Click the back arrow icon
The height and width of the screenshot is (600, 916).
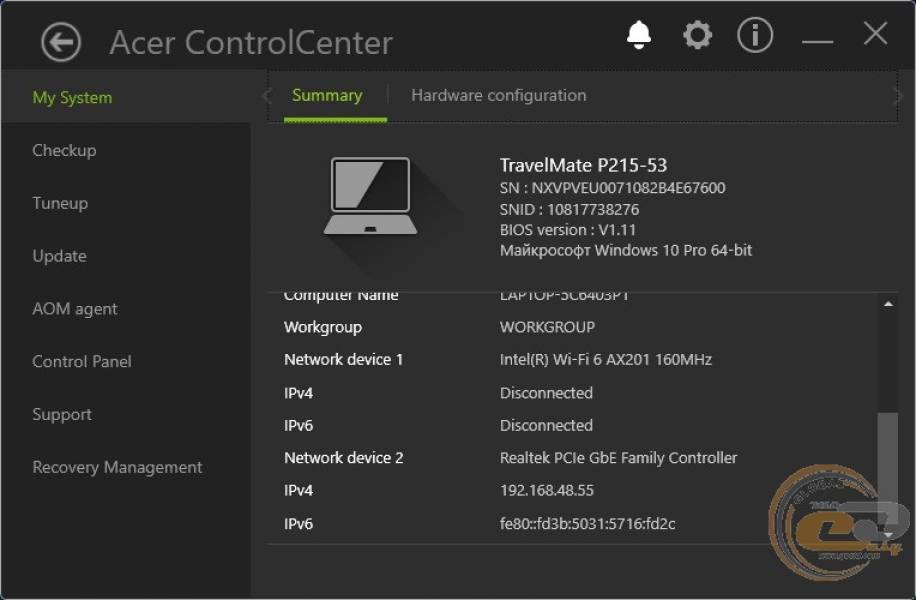61,42
